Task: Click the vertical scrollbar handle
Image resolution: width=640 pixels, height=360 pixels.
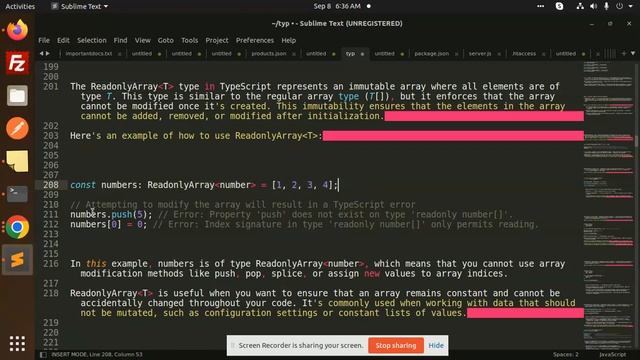Action: 636,142
